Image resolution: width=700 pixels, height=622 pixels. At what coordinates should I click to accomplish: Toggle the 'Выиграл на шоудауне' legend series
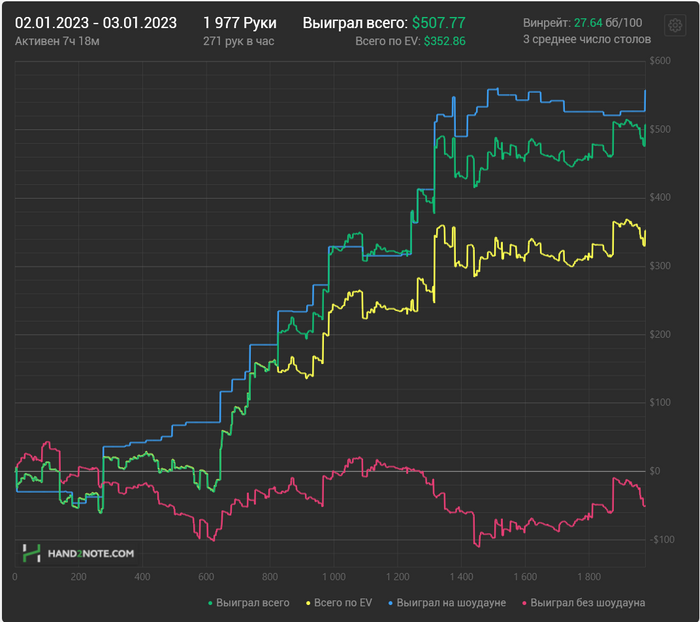coord(447,603)
